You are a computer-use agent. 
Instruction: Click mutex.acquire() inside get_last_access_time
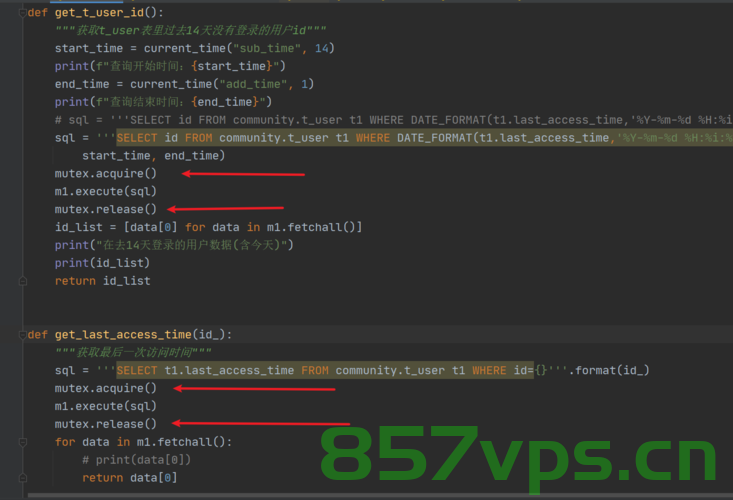(106, 388)
